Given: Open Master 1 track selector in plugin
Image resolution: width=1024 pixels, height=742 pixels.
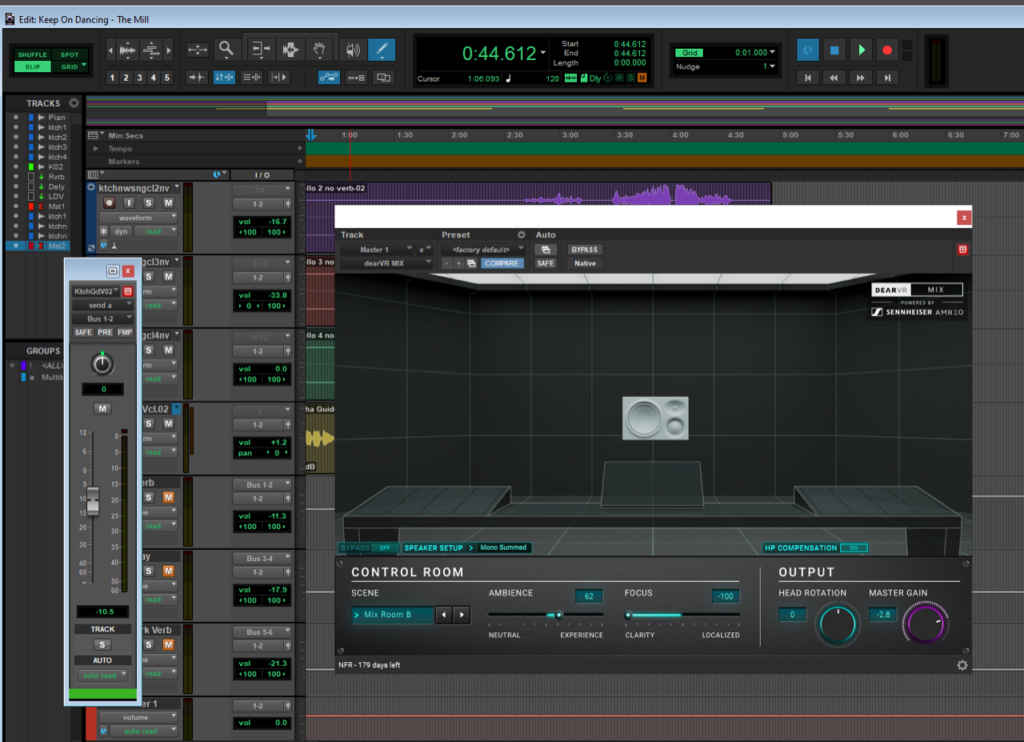Looking at the screenshot, I should click(377, 250).
